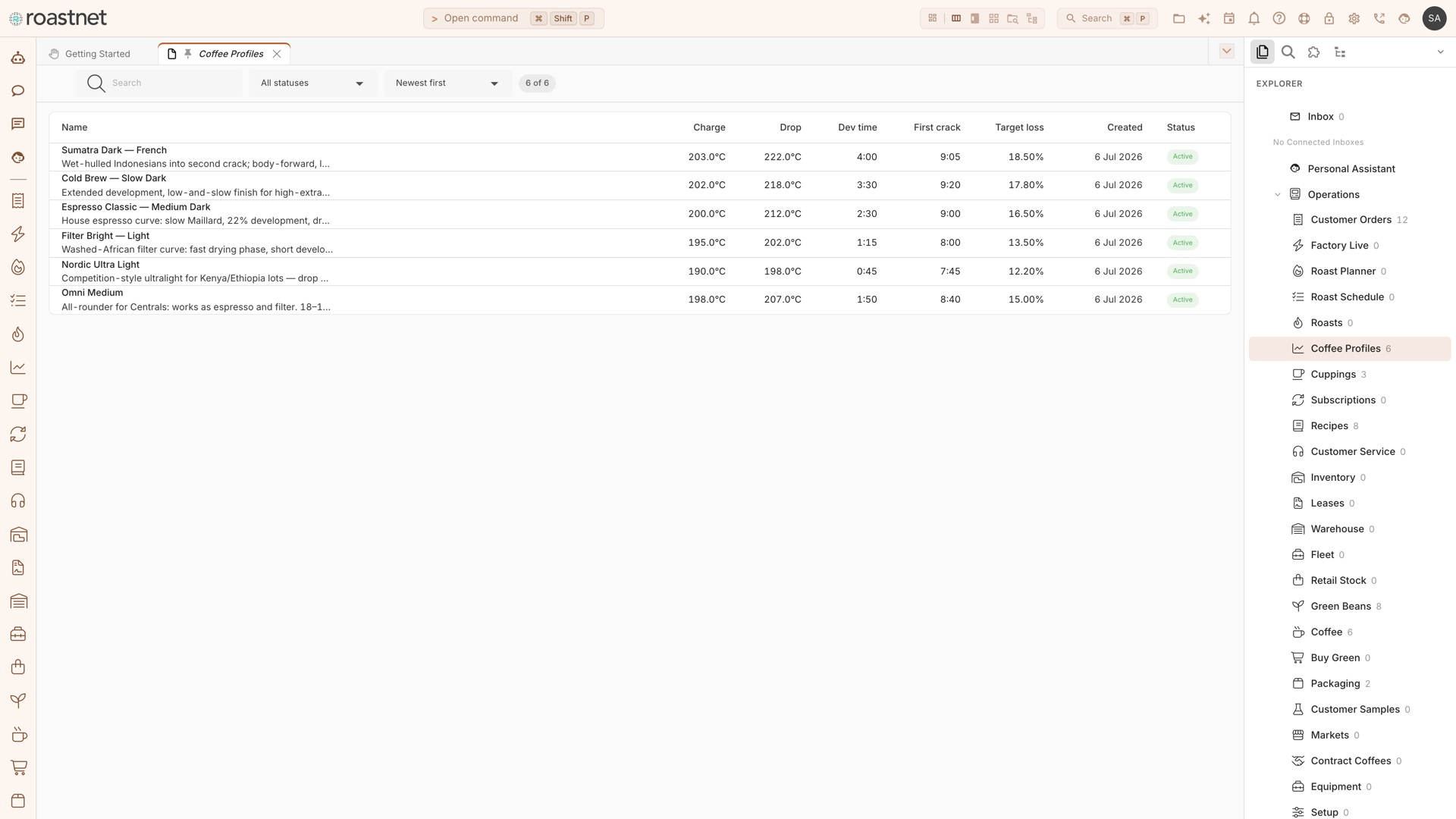The width and height of the screenshot is (1456, 819).
Task: Open settings gear icon in header
Action: pyautogui.click(x=1354, y=18)
